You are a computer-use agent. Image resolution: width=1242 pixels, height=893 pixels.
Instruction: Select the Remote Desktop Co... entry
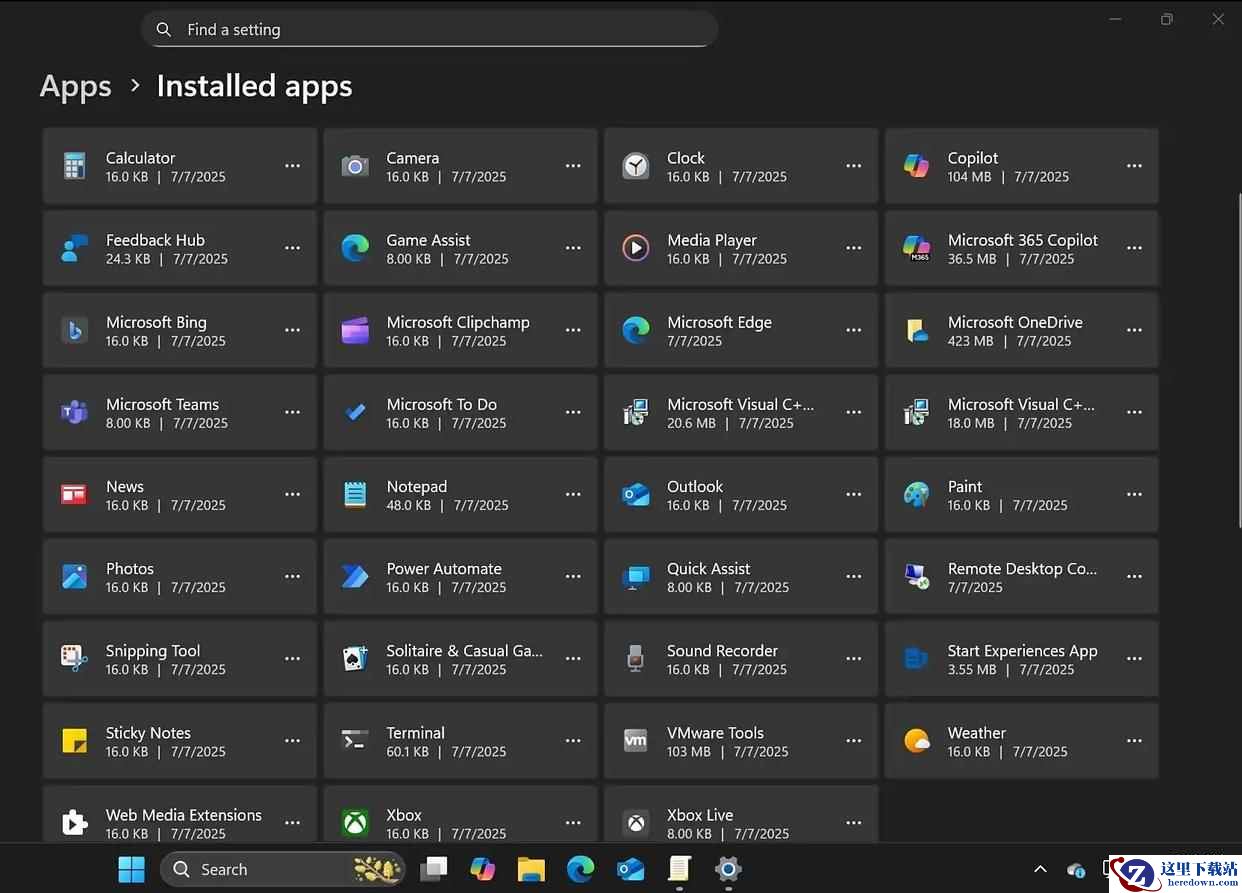tap(1022, 576)
